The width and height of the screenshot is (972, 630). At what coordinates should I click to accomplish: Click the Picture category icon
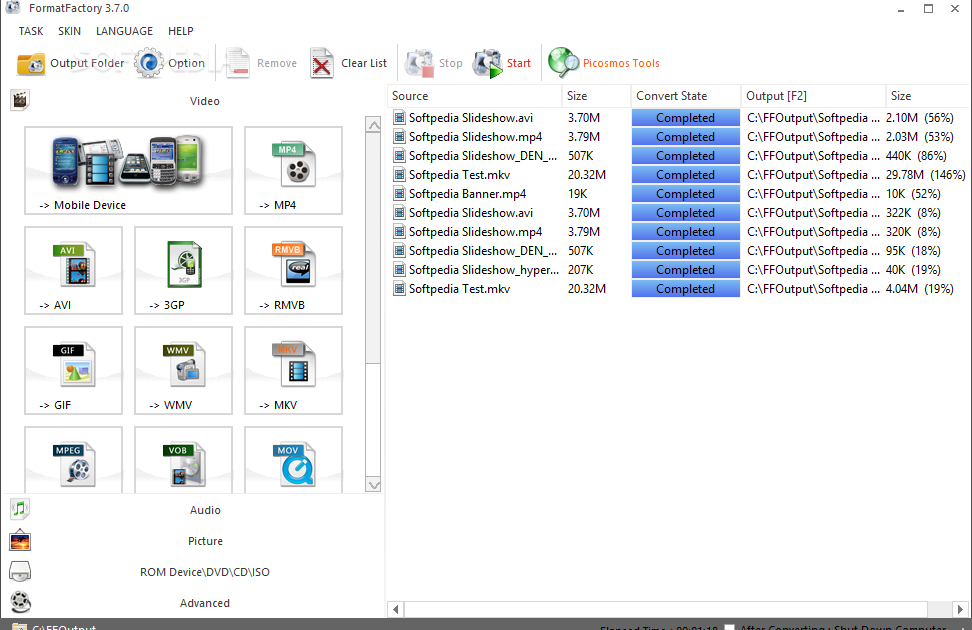click(x=20, y=541)
